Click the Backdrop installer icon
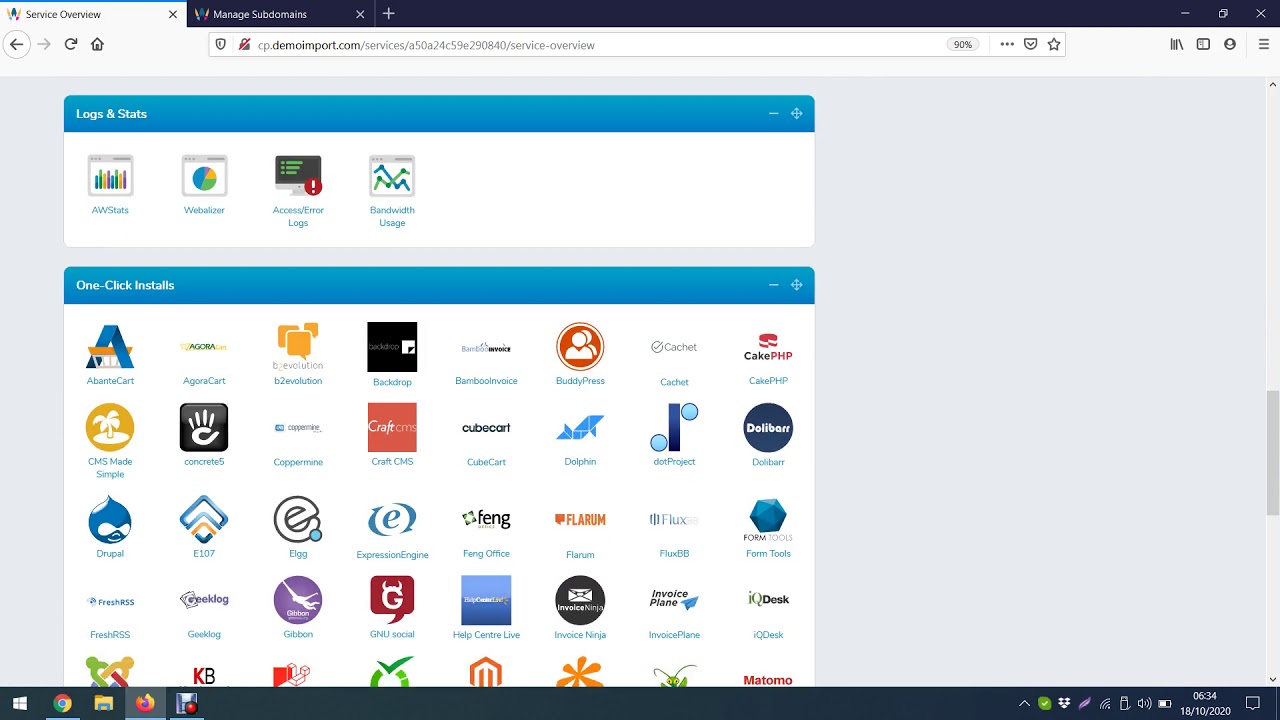 tap(392, 347)
